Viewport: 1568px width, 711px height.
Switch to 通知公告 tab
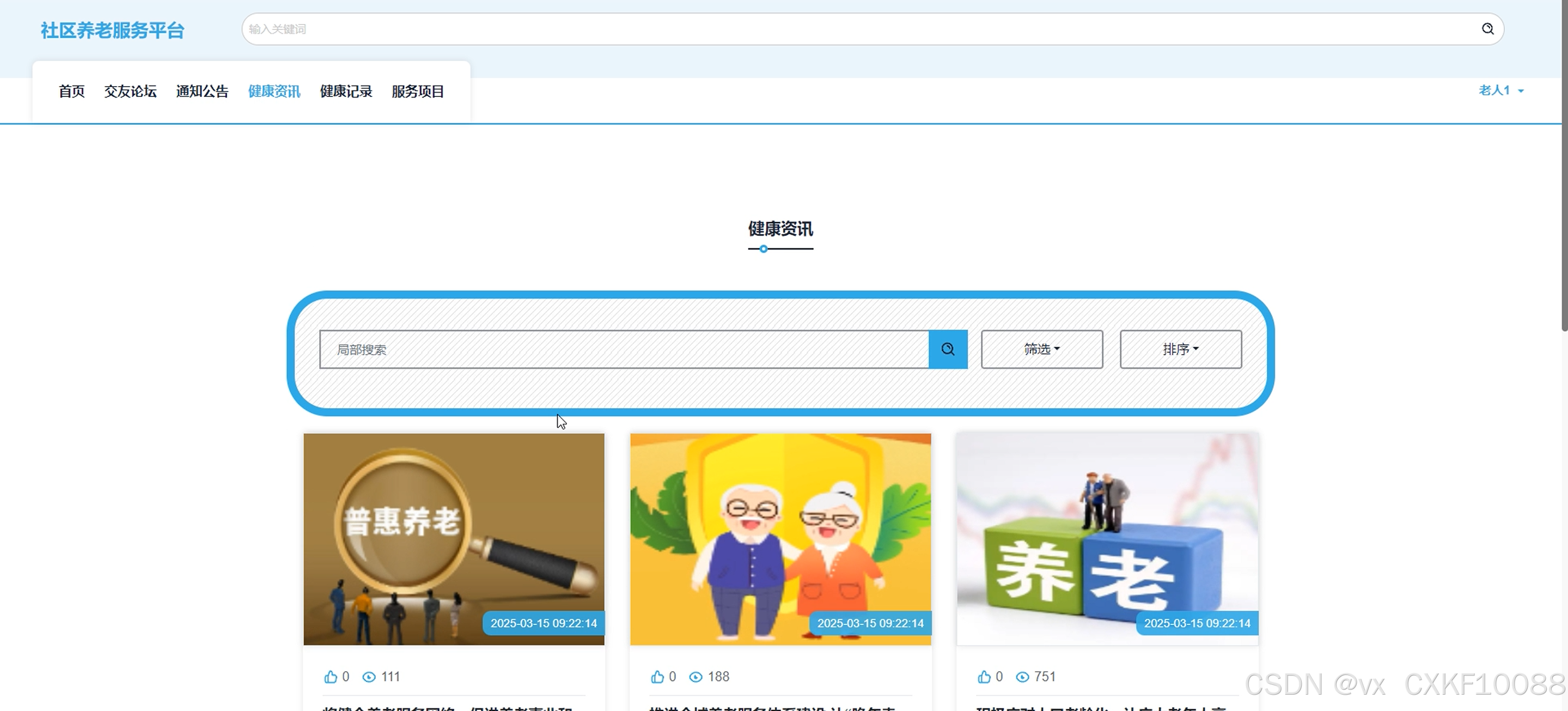(x=202, y=92)
